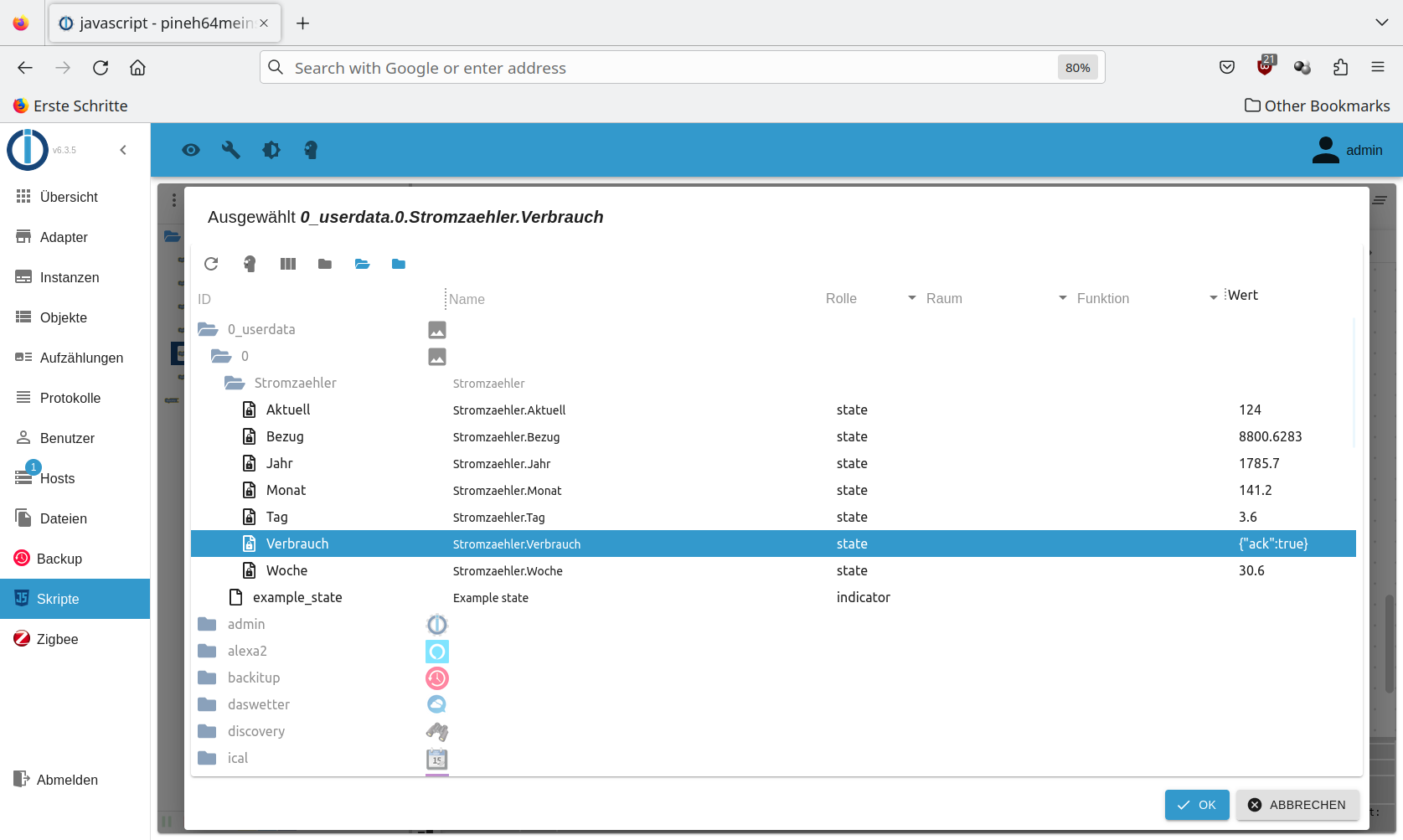Open Aufzählungen in sidebar
Image resolution: width=1403 pixels, height=840 pixels.
(75, 358)
